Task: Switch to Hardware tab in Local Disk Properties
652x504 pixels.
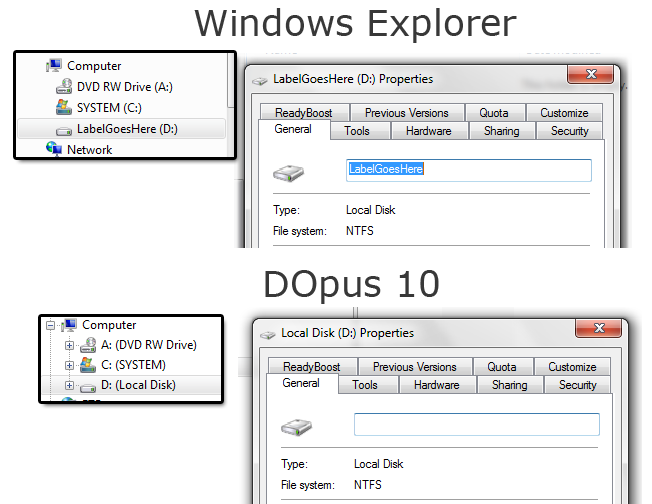Action: pyautogui.click(x=437, y=385)
